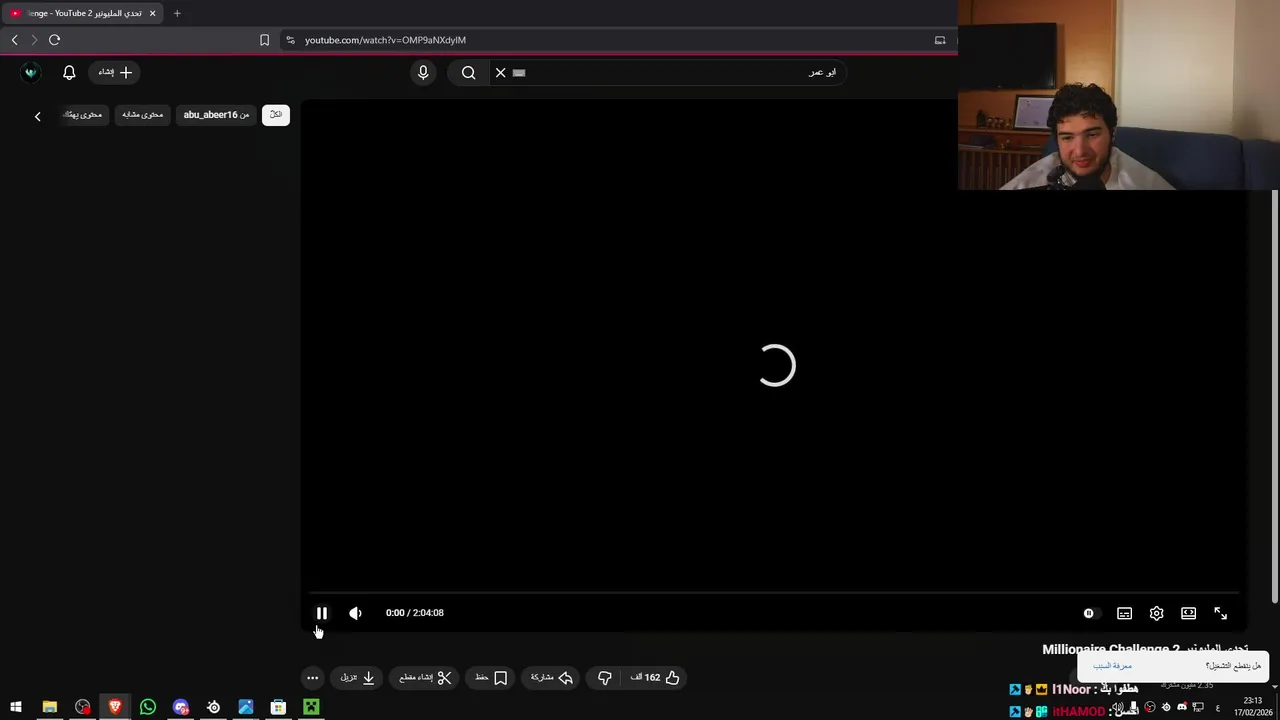Open the notifications bell
The height and width of the screenshot is (720, 1280).
tap(69, 72)
